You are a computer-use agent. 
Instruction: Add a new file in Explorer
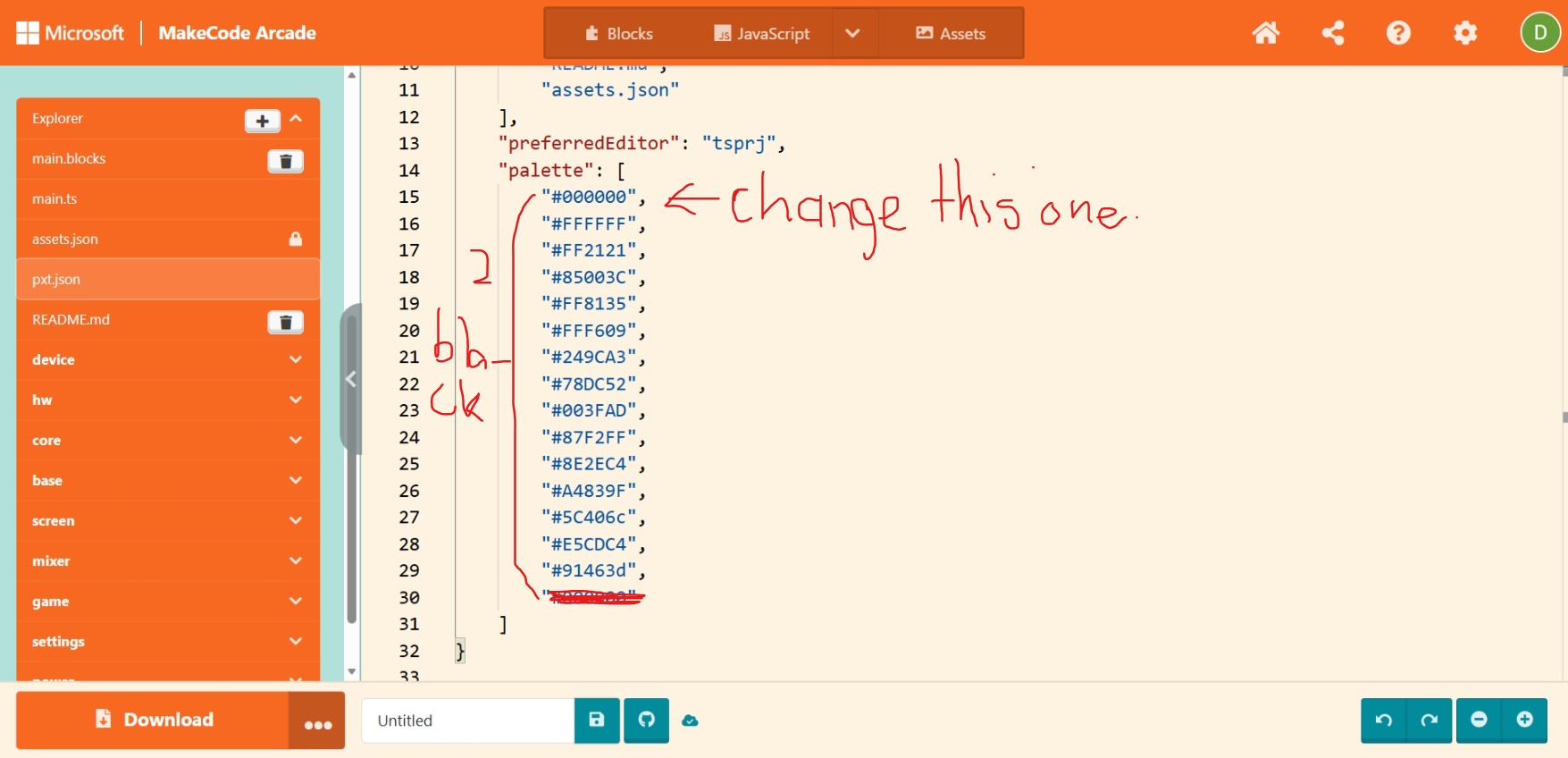pyautogui.click(x=263, y=121)
